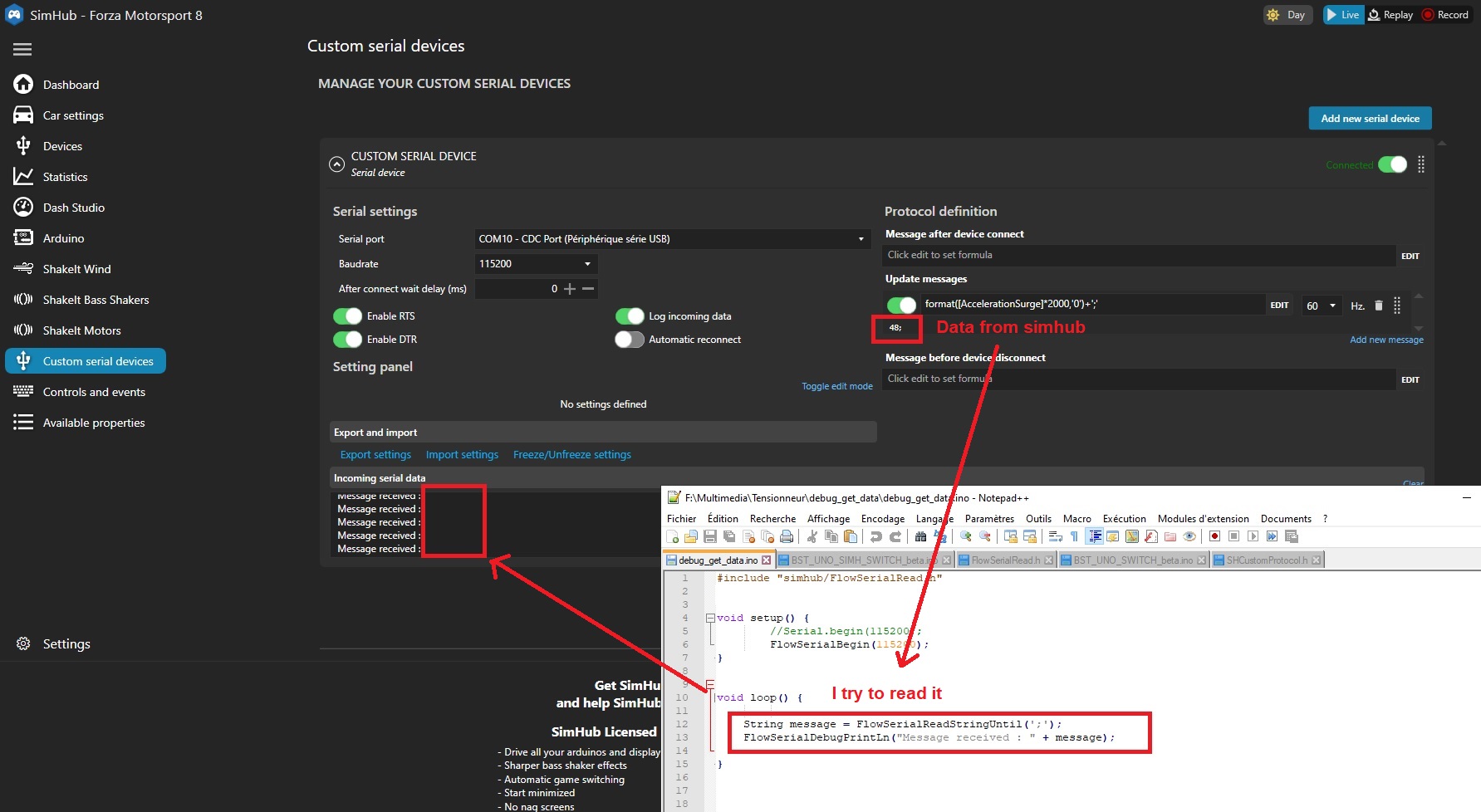Toggle file monitoring eye icon
Image resolution: width=1481 pixels, height=812 pixels.
pos(1189,536)
